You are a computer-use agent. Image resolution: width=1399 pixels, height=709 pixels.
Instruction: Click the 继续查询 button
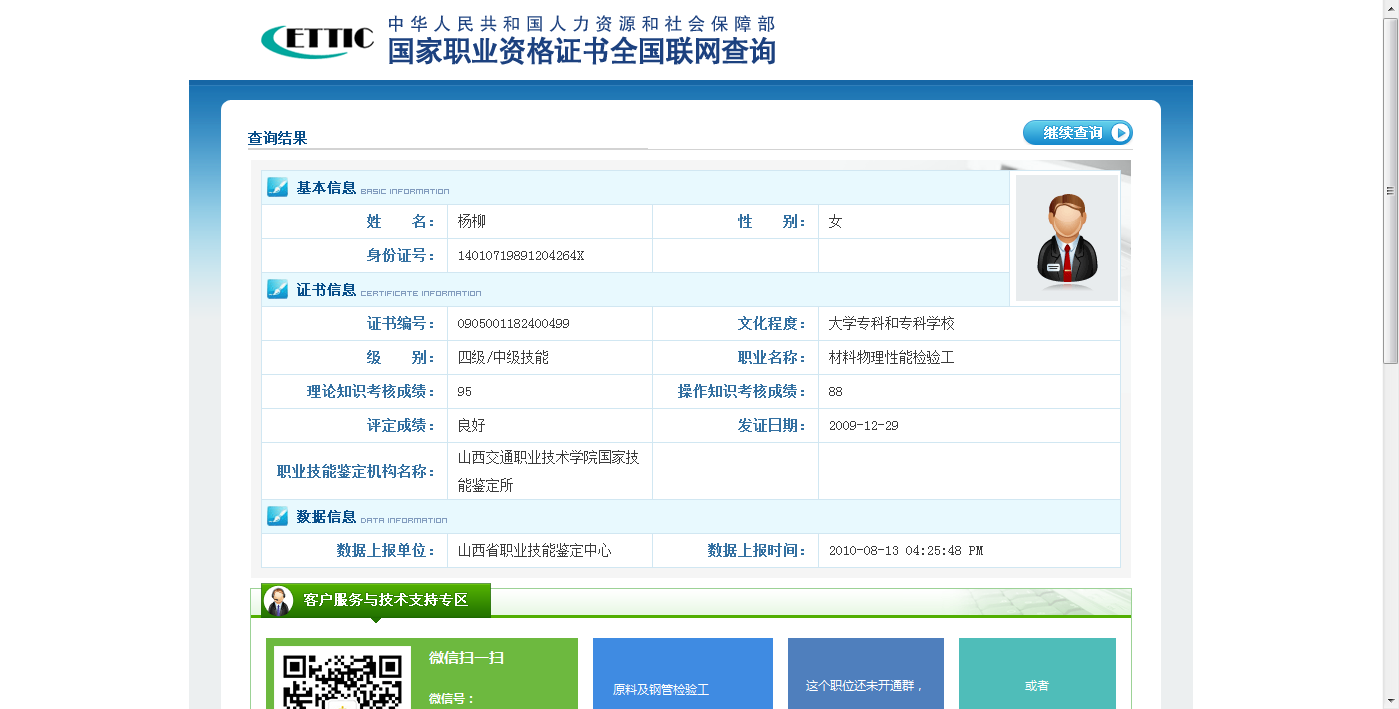[x=1077, y=133]
